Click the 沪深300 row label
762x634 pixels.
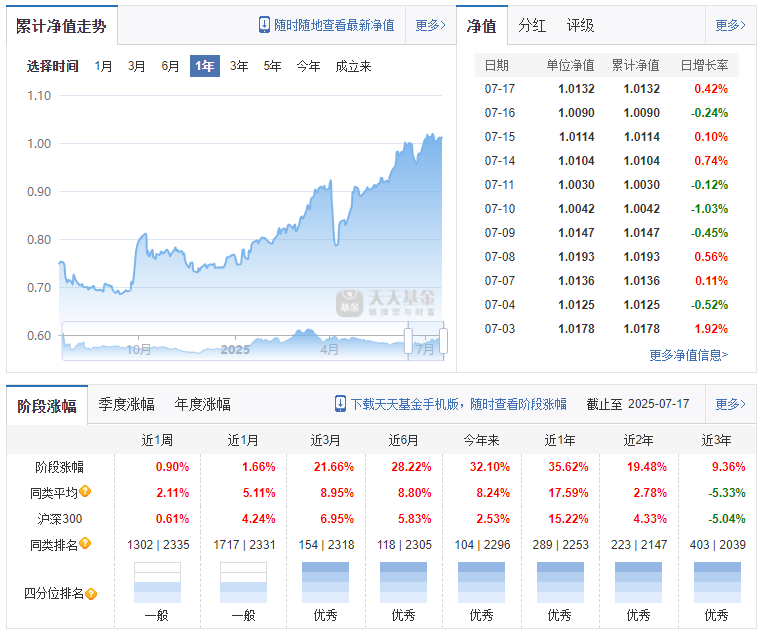[x=60, y=519]
